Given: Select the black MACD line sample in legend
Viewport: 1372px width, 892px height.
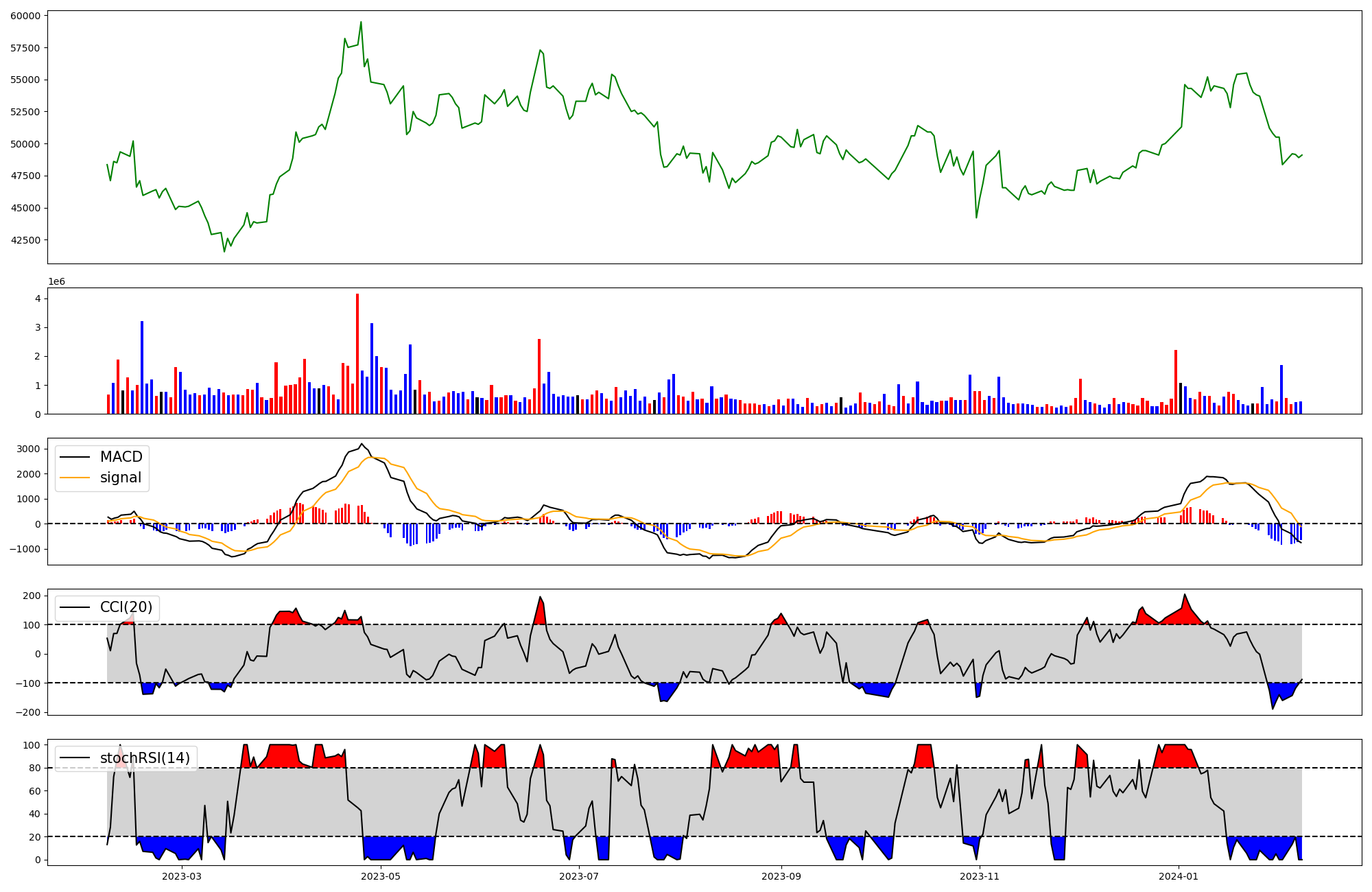Looking at the screenshot, I should pos(75,457).
